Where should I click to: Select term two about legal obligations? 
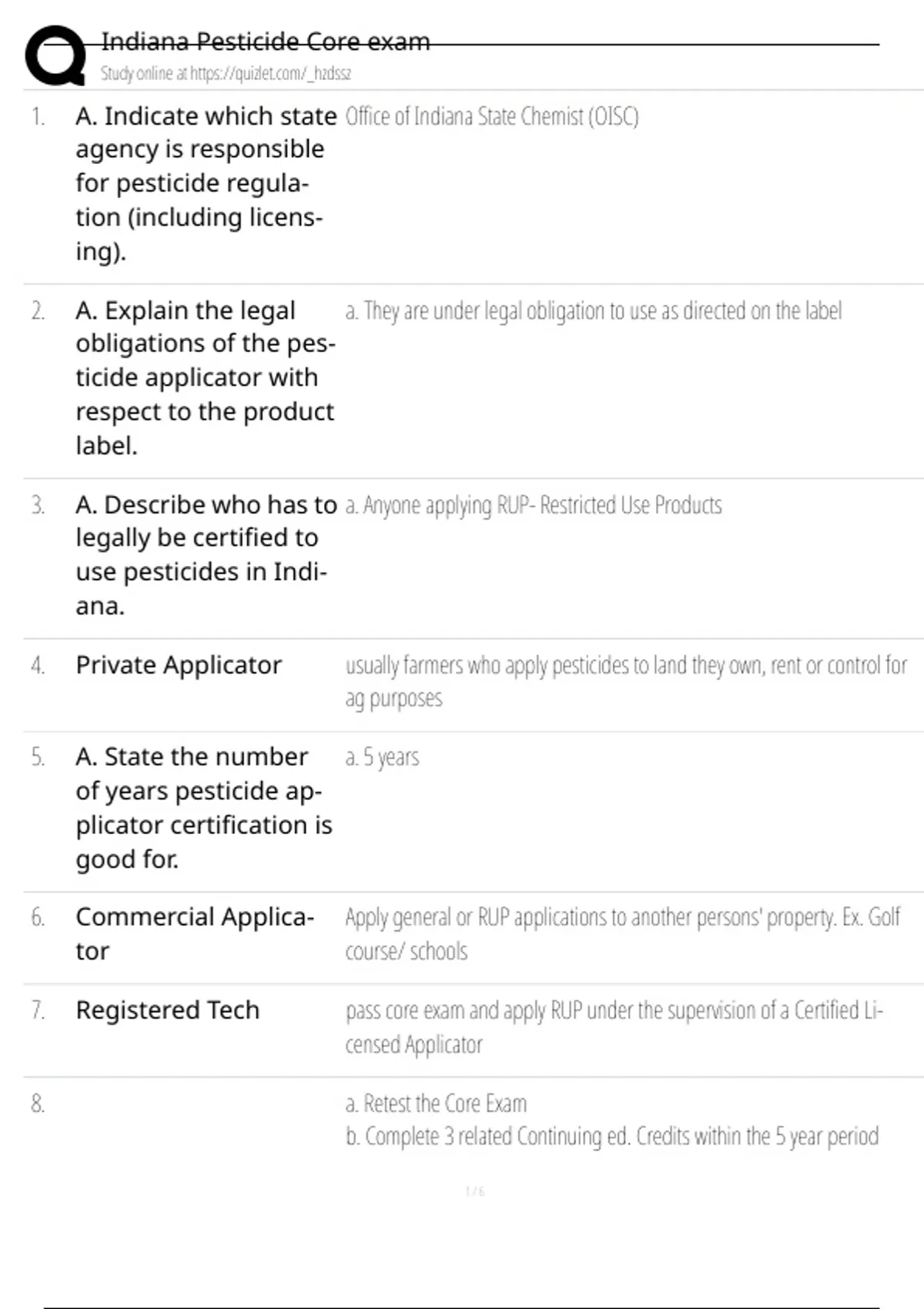[x=206, y=377]
